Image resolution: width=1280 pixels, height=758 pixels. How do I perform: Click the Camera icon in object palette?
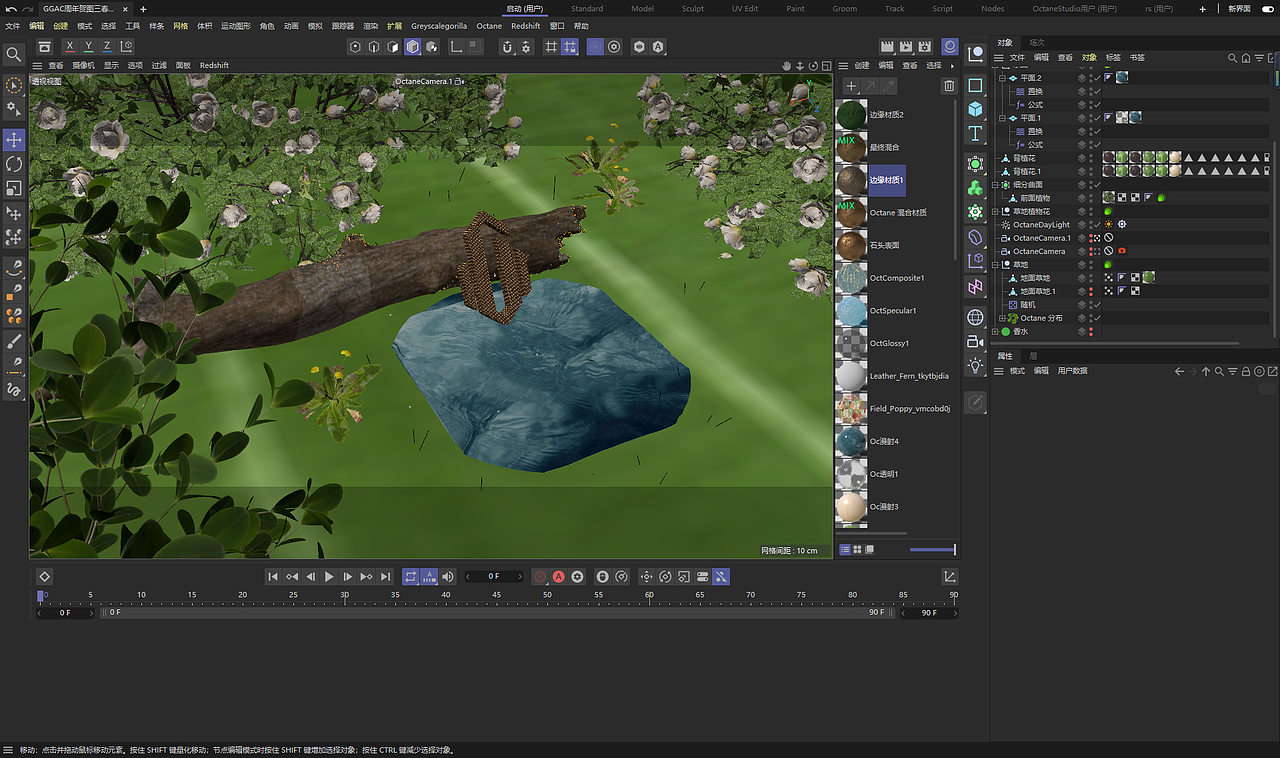(x=975, y=342)
